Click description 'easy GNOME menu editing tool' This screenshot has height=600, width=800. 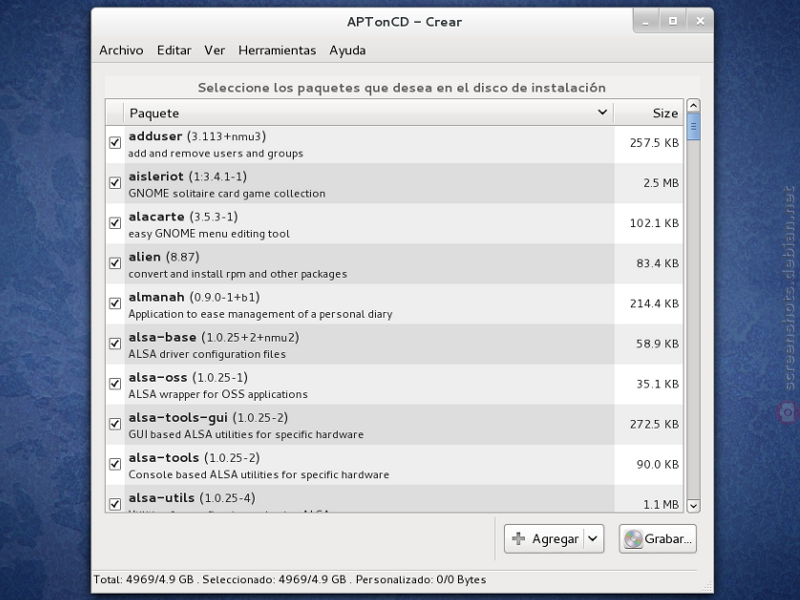tap(209, 234)
